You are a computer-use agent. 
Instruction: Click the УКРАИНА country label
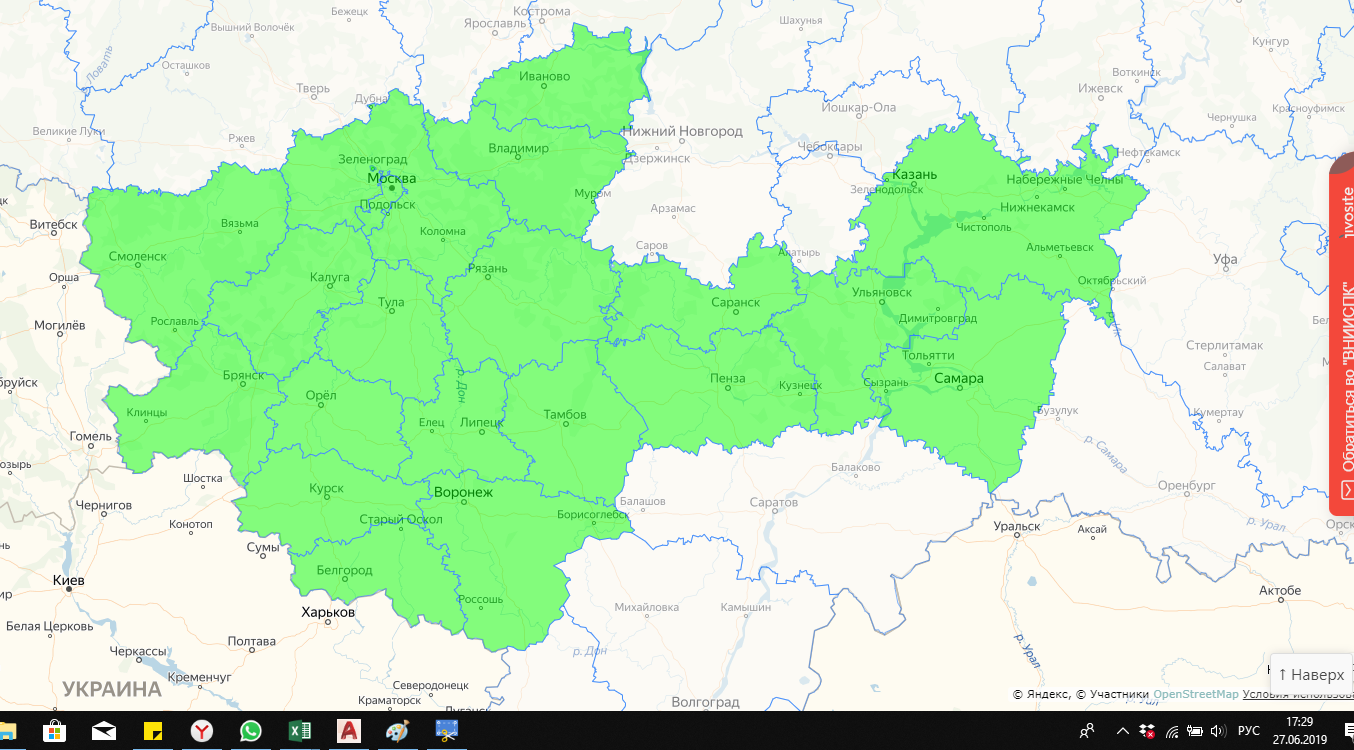point(112,689)
